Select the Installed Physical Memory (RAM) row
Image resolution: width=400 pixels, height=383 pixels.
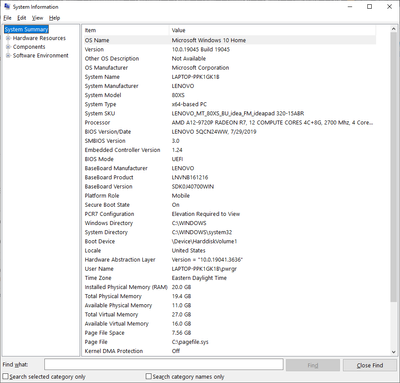click(229, 287)
